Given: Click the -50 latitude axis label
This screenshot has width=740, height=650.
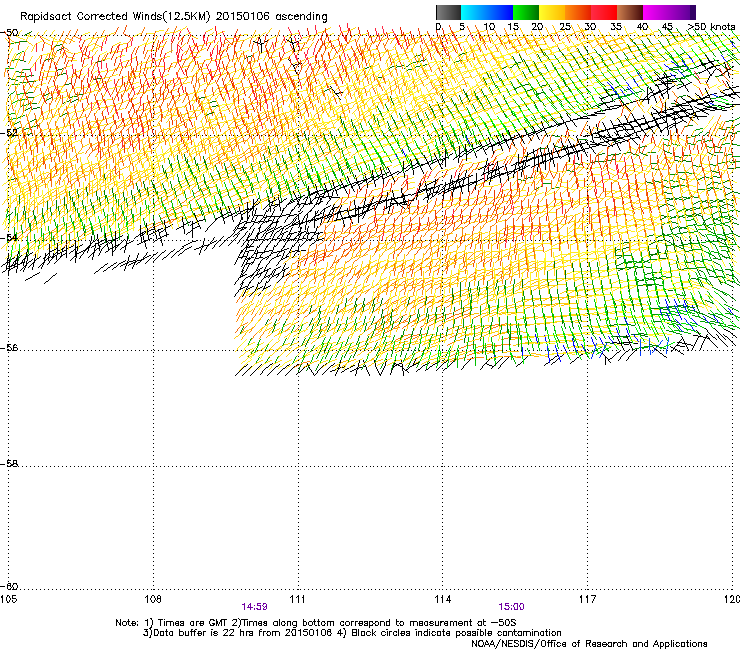Looking at the screenshot, I should point(10,33).
